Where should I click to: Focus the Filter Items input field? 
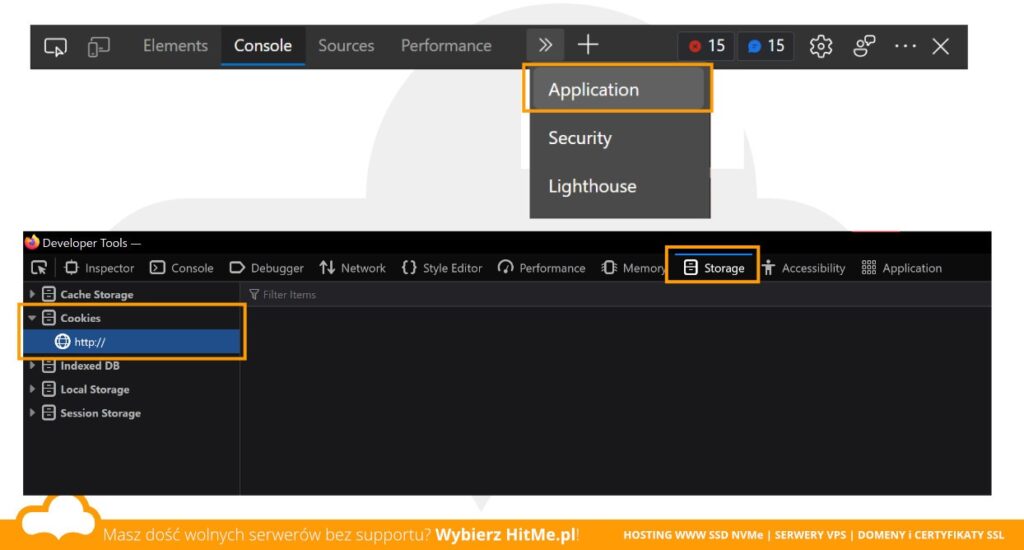615,295
